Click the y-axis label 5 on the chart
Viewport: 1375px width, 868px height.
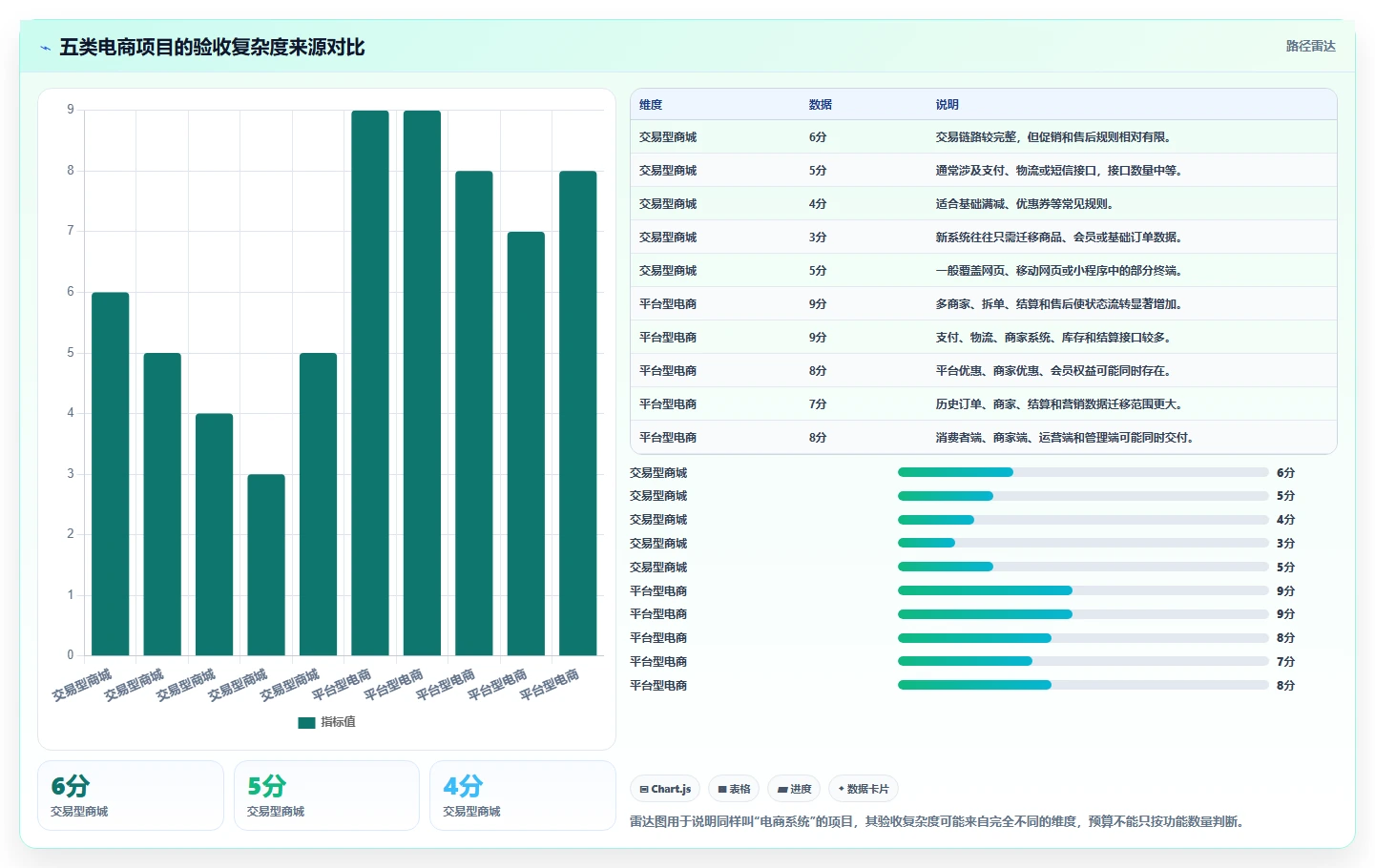click(x=71, y=353)
